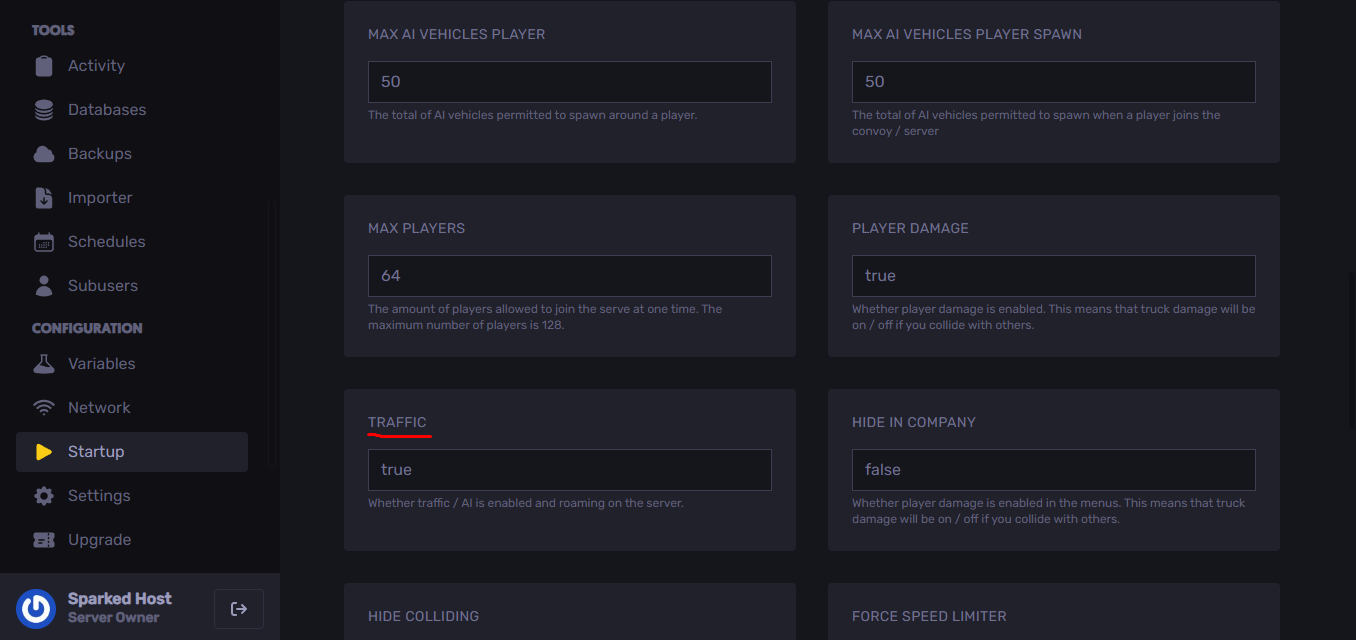The width and height of the screenshot is (1356, 640).
Task: Click the Subusers person icon
Action: point(44,286)
